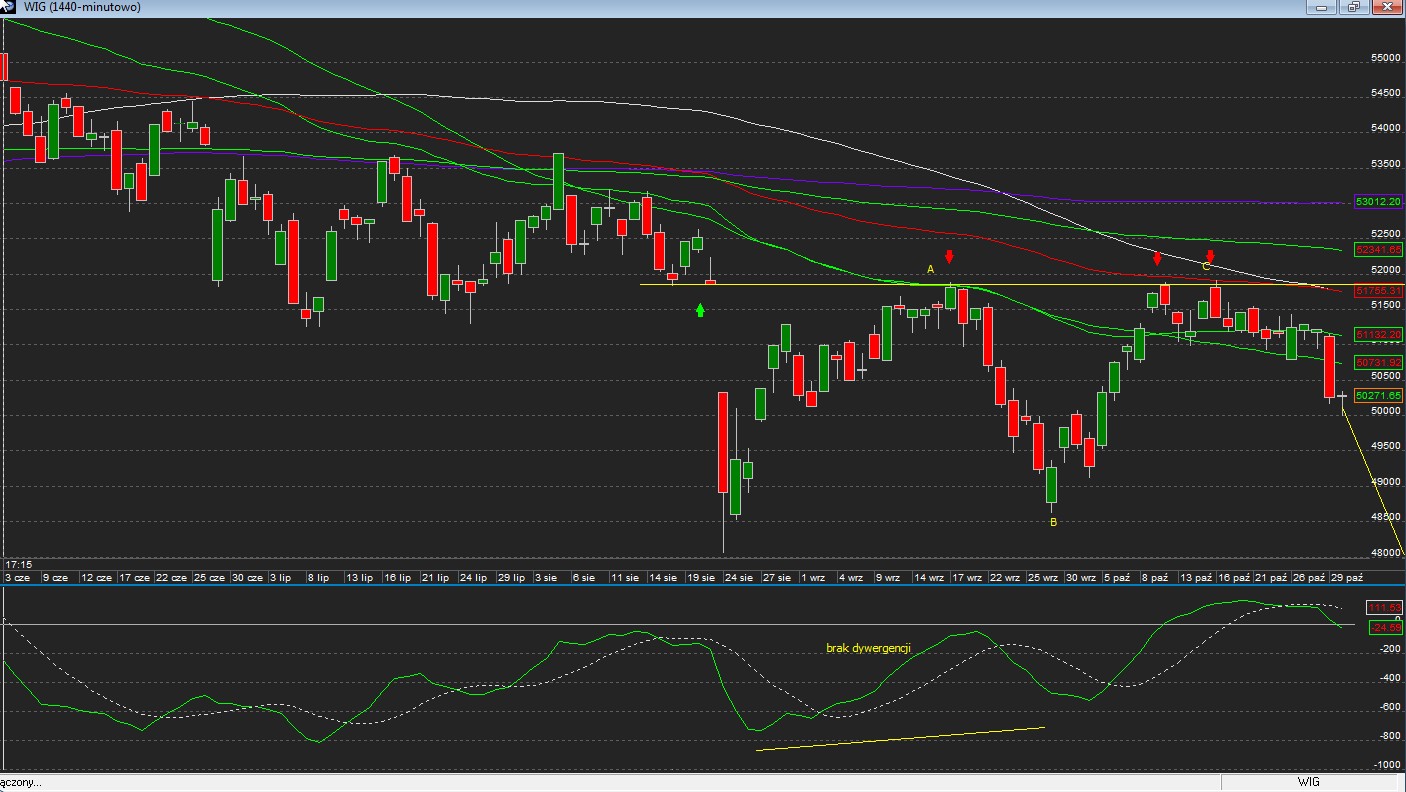Image resolution: width=1406 pixels, height=792 pixels.
Task: Click the red arrow directly above label C
Action: (1210, 257)
